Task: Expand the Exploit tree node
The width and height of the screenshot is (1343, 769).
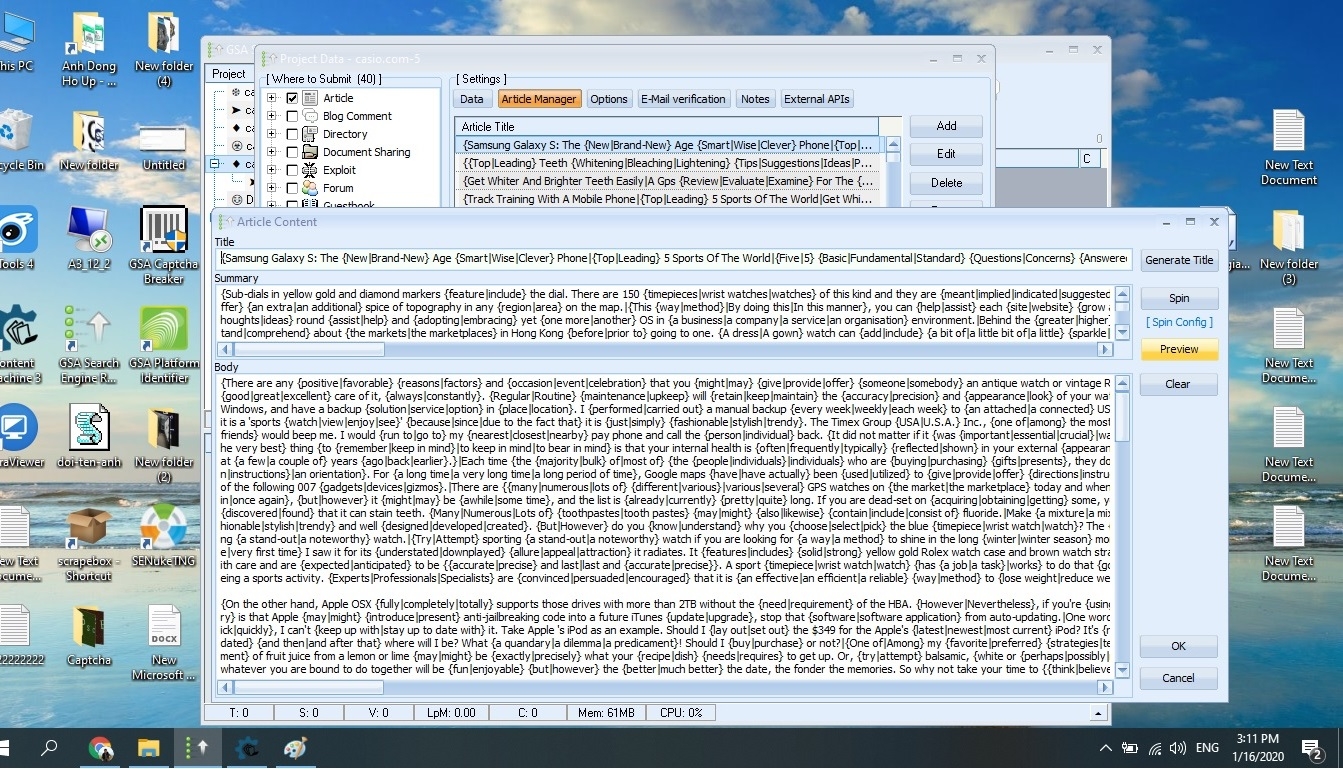Action: 271,170
